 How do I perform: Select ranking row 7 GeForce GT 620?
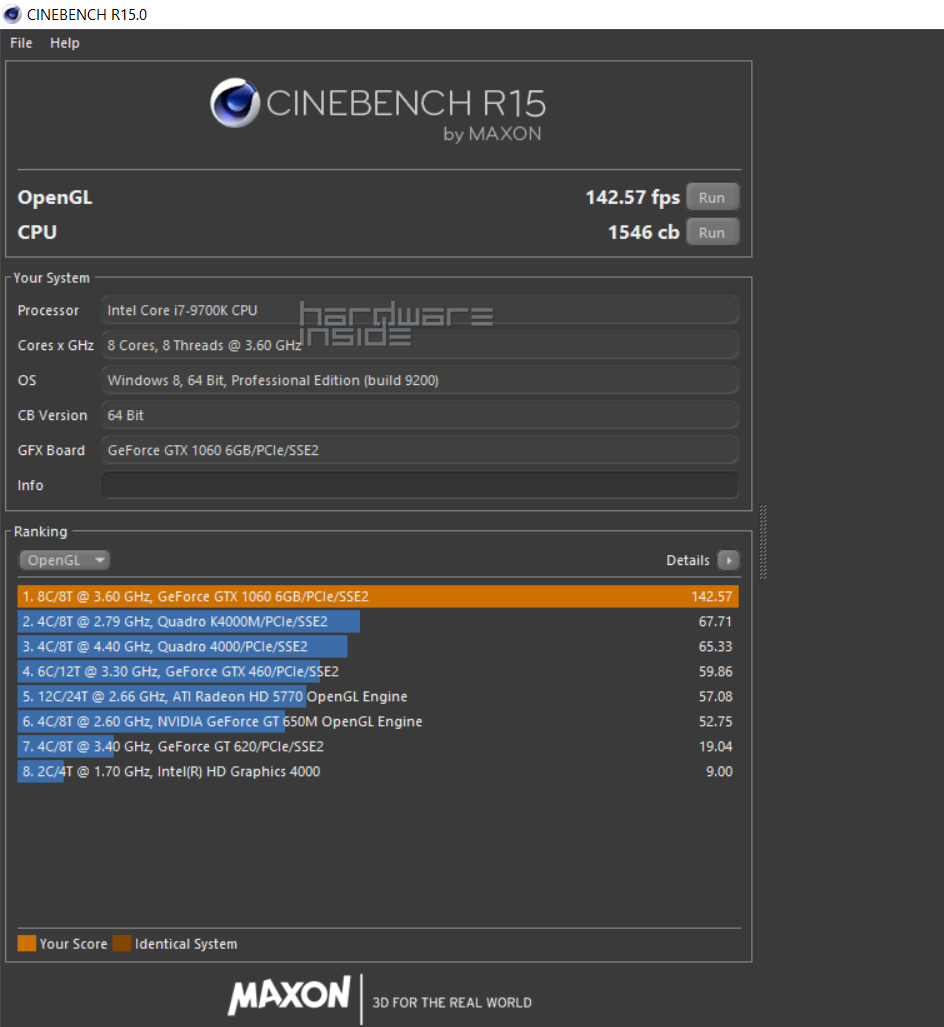pos(378,747)
